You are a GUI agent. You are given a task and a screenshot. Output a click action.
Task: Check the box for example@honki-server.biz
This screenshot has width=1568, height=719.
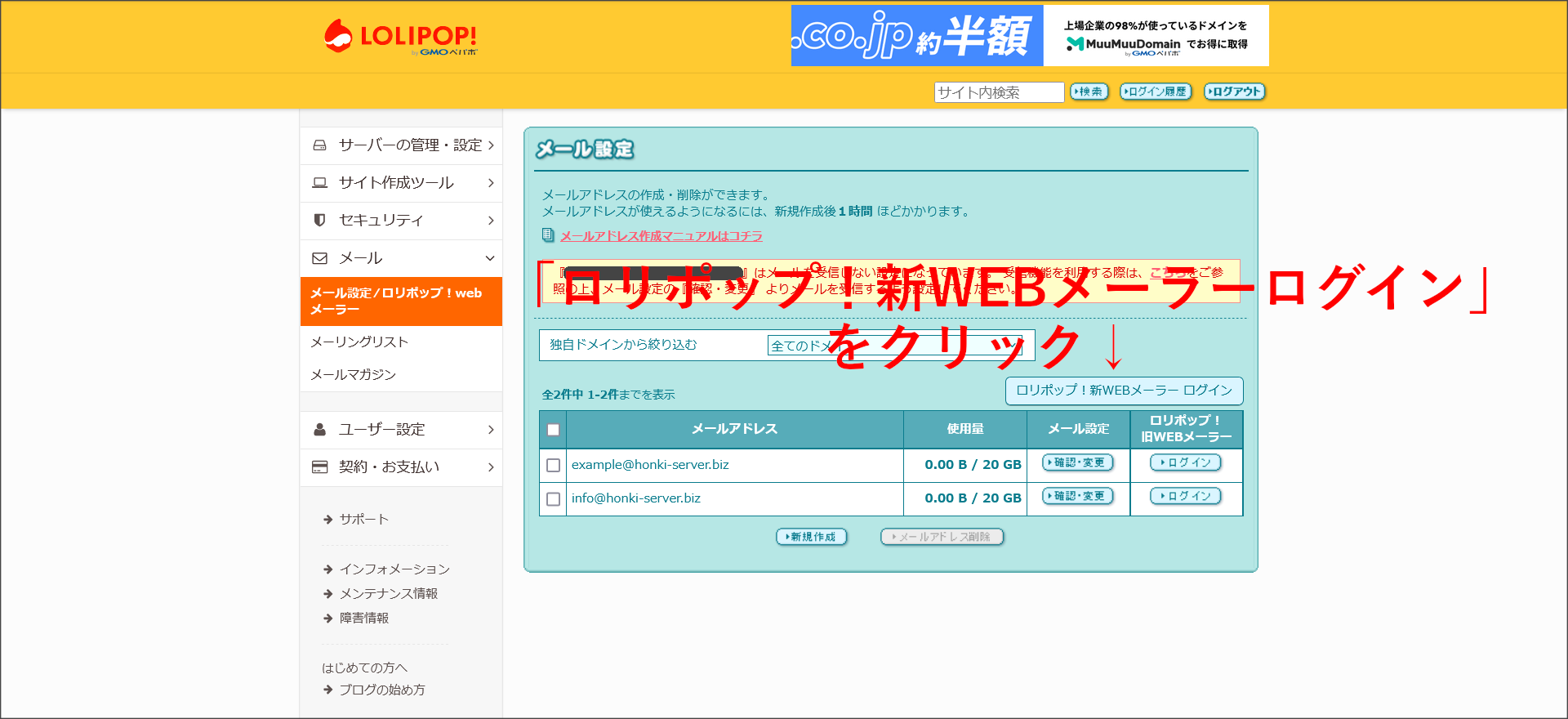(x=554, y=465)
